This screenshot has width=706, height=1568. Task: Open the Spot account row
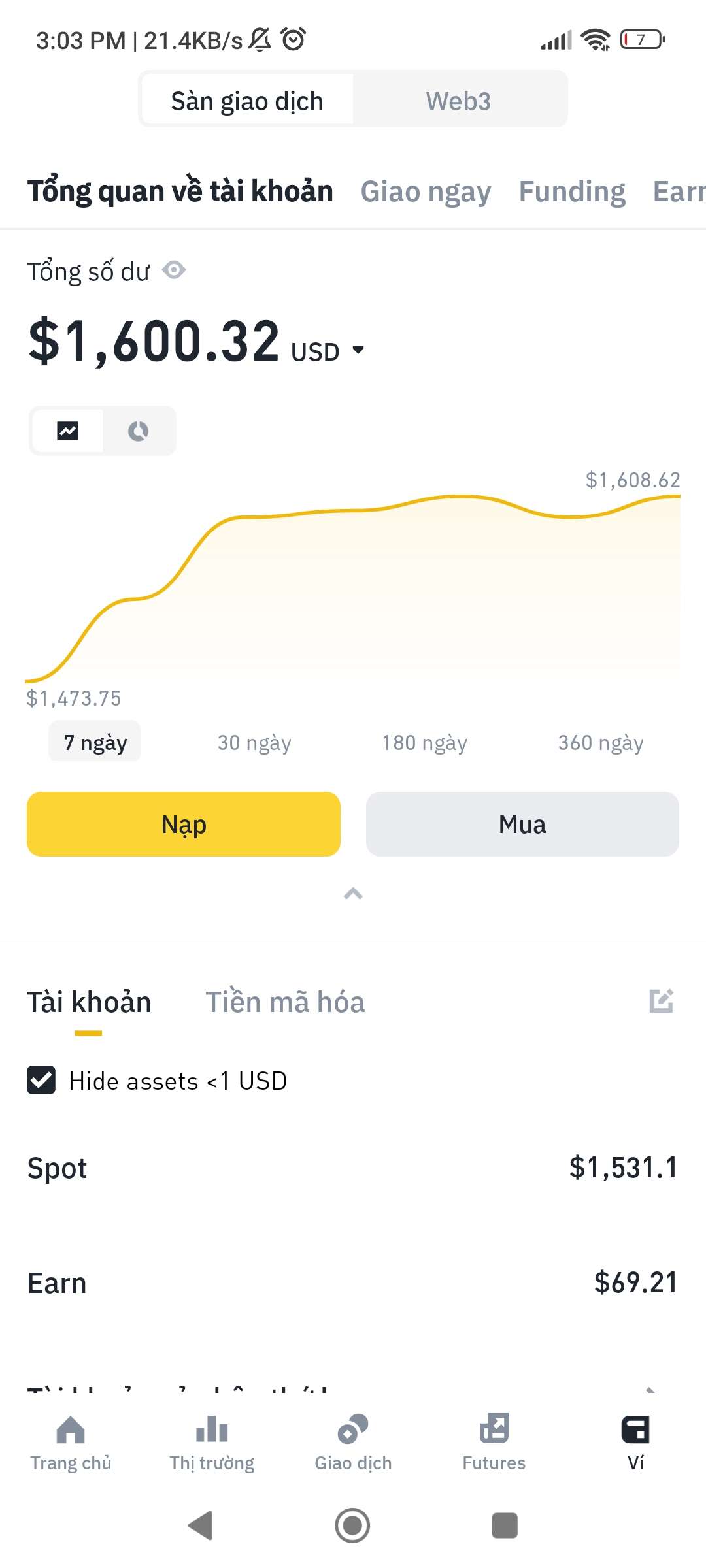point(353,1168)
